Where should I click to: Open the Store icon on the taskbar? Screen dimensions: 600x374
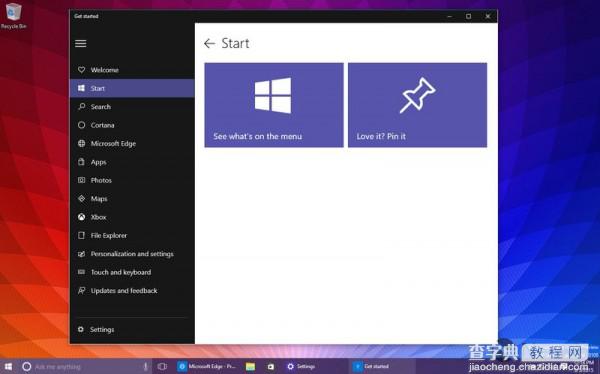[271, 366]
